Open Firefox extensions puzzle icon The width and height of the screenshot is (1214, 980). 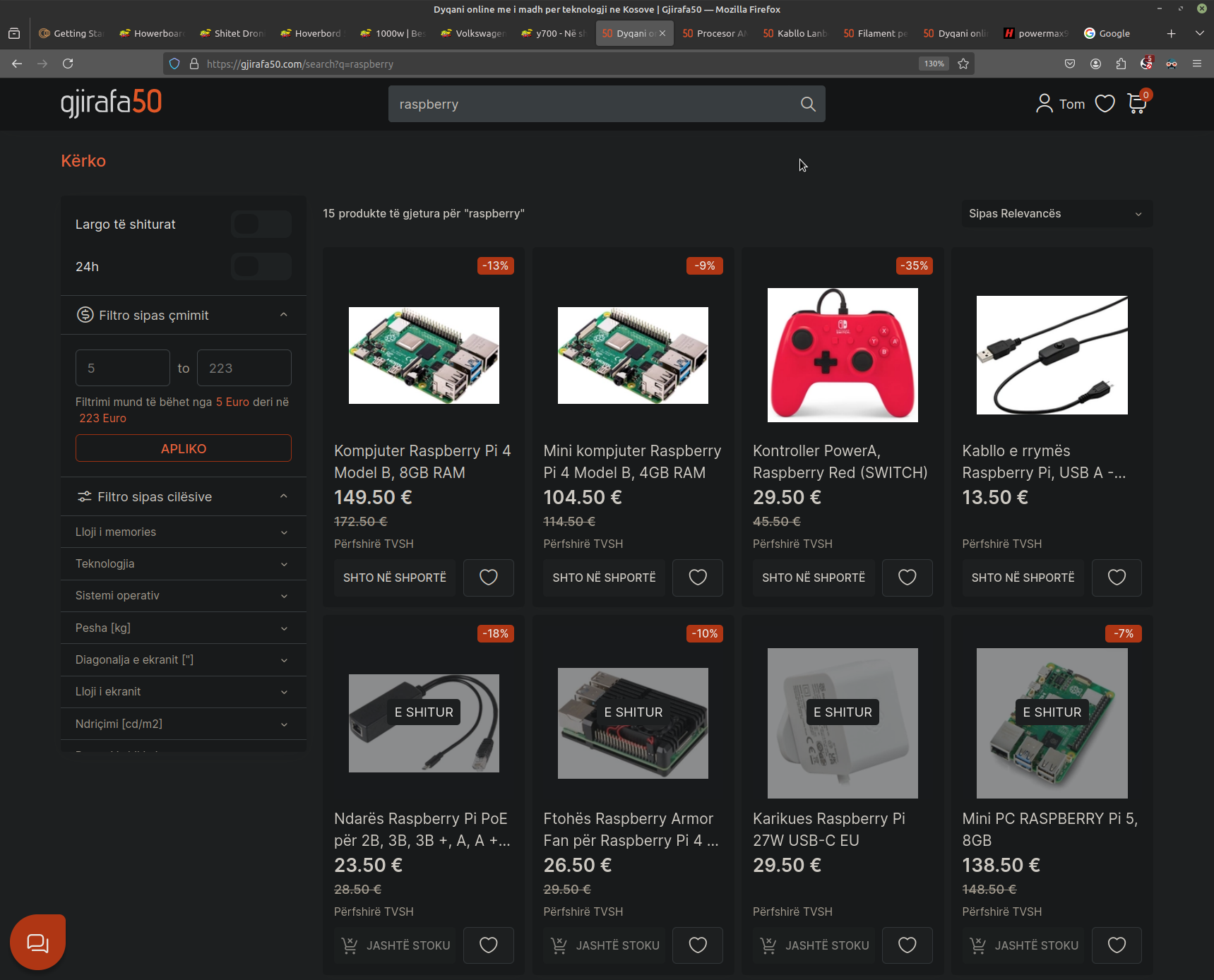tap(1121, 64)
